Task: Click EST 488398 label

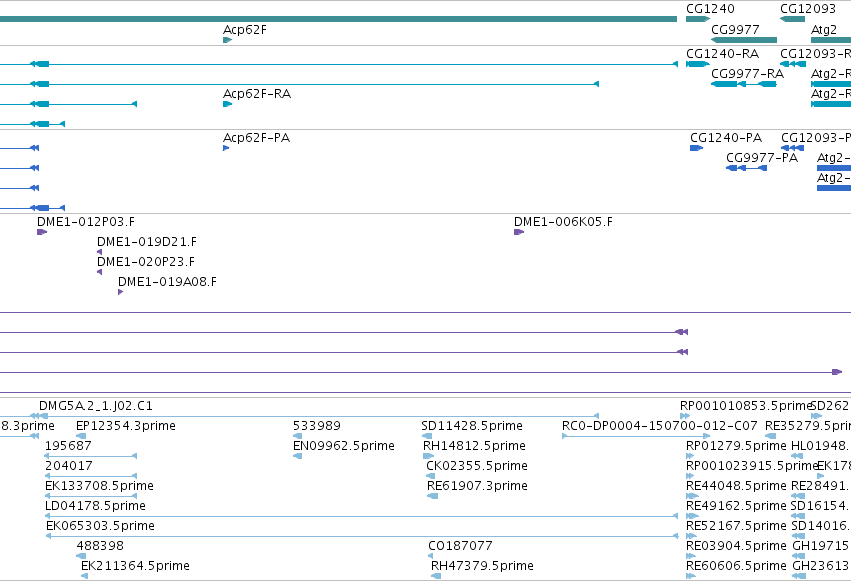Action: point(100,546)
